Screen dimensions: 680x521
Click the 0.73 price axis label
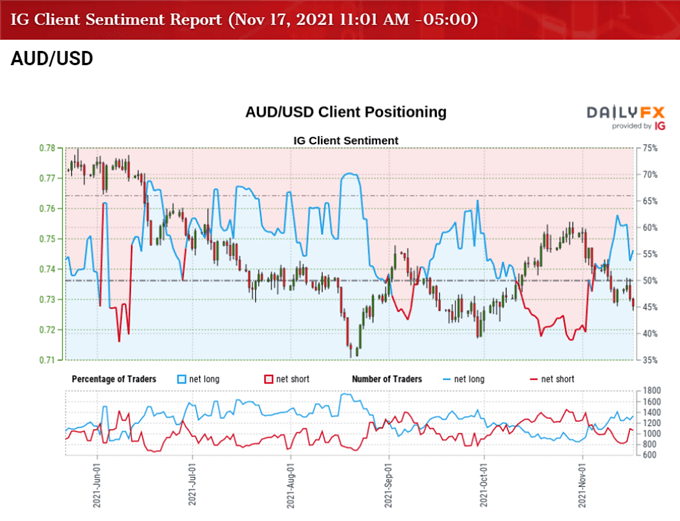[47, 299]
